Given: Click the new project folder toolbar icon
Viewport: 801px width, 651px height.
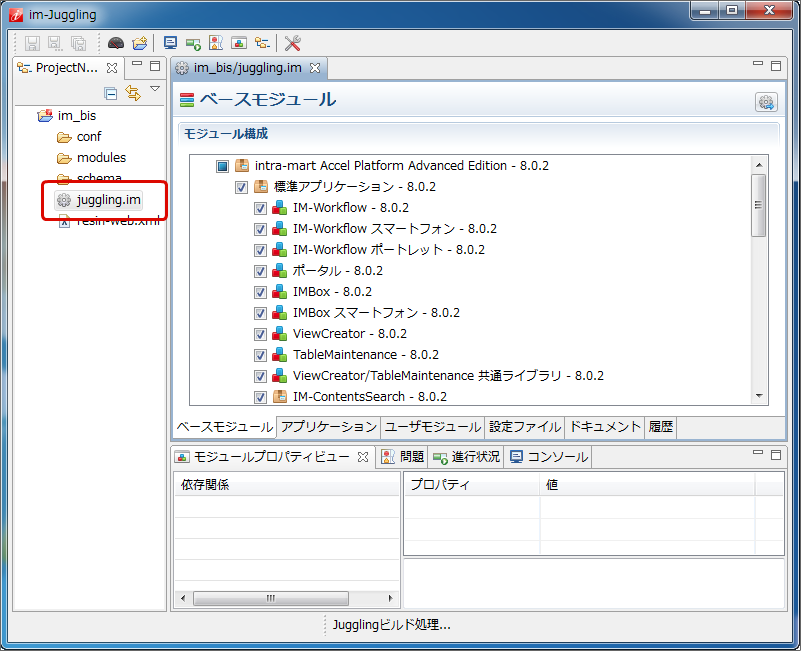Looking at the screenshot, I should click(139, 43).
